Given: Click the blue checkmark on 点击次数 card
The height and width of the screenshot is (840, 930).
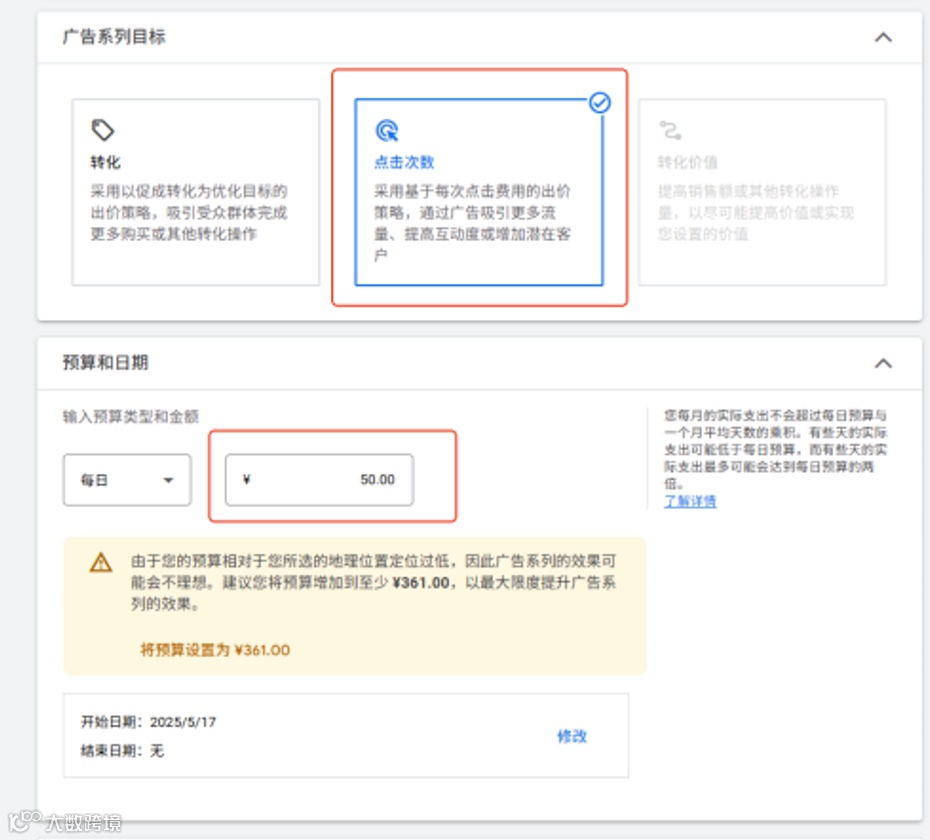Looking at the screenshot, I should pyautogui.click(x=600, y=103).
